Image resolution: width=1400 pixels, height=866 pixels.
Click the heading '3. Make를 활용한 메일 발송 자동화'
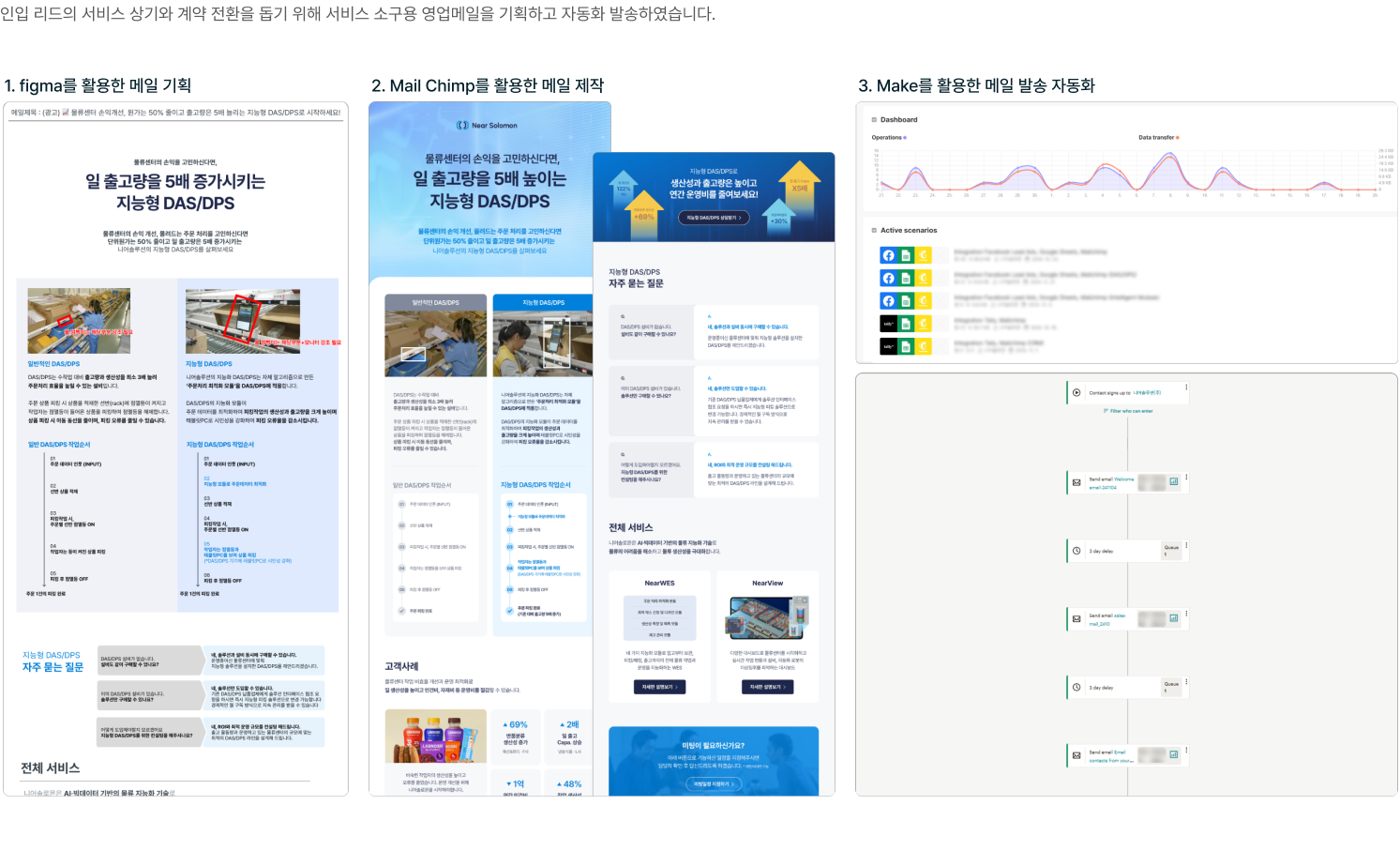(x=976, y=85)
